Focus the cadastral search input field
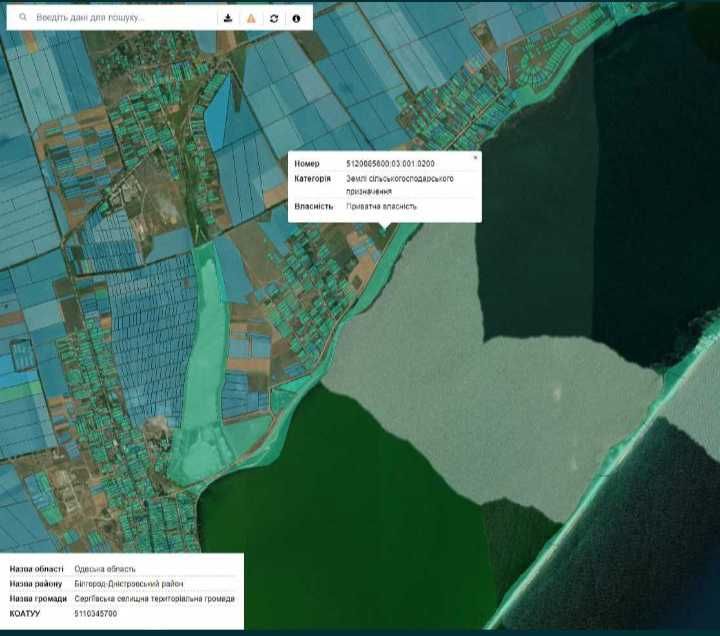The image size is (720, 636). (124, 18)
